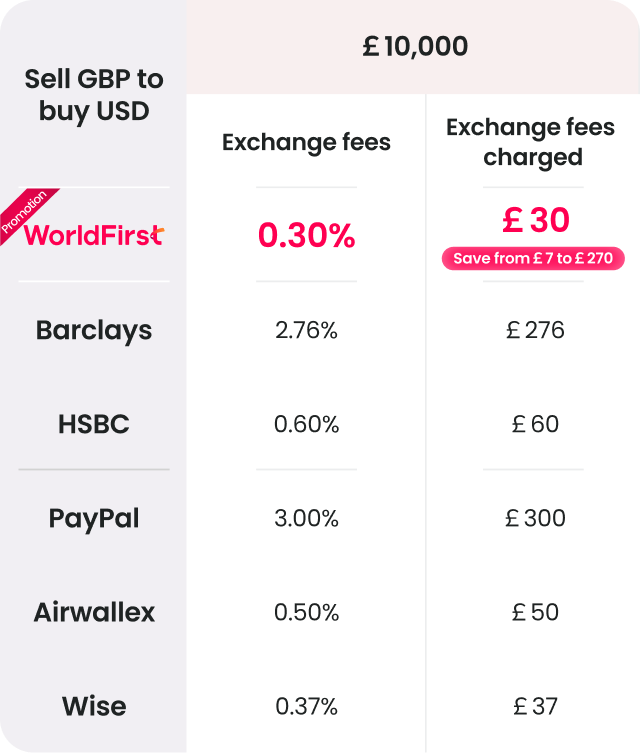Click the 'Sell GBP to buy USD' heading
Viewport: 640px width, 753px height.
tap(94, 95)
